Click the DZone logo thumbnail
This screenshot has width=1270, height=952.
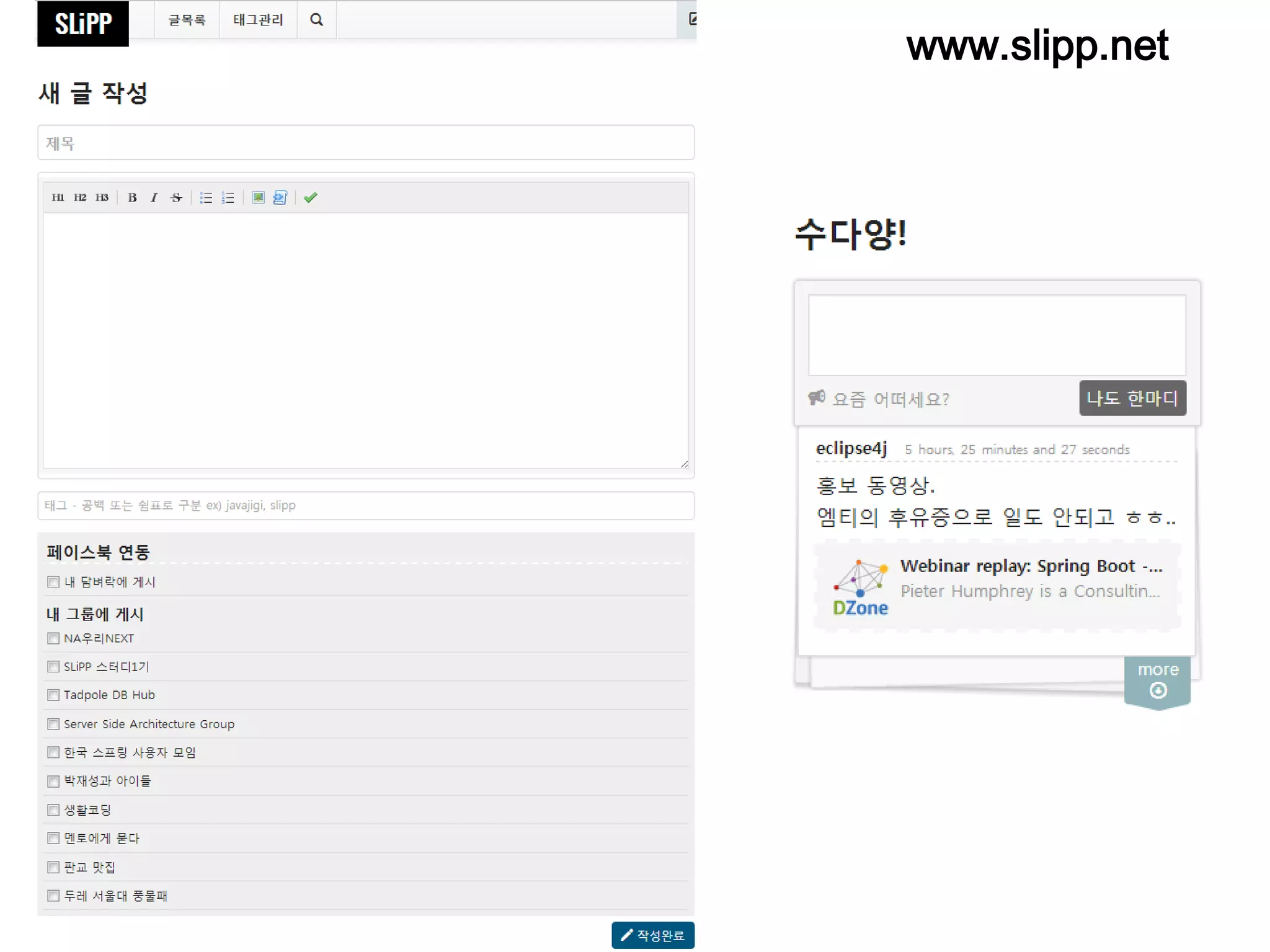860,588
